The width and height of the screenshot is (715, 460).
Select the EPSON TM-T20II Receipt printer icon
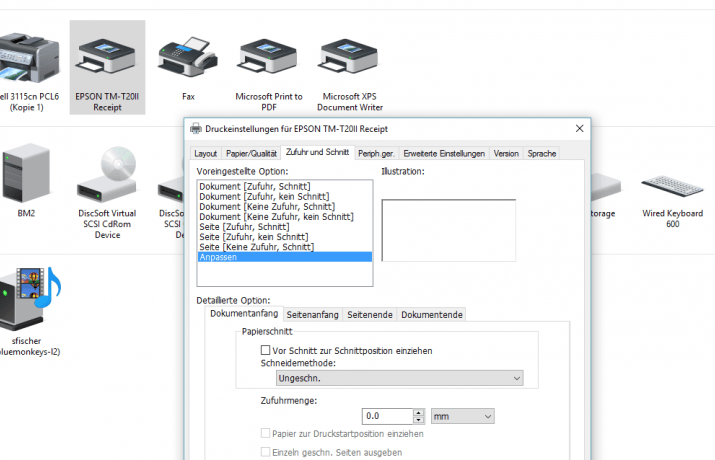tap(107, 56)
